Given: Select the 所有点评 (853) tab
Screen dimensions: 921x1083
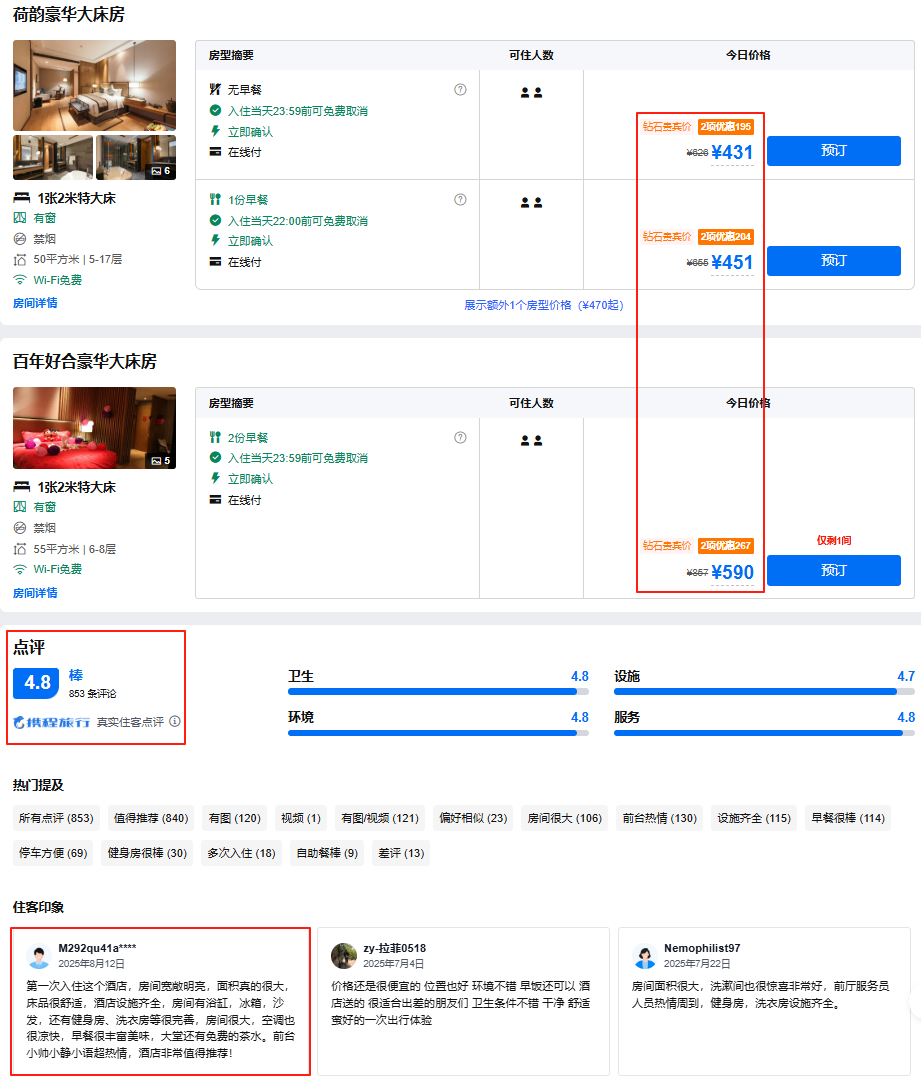Looking at the screenshot, I should tap(56, 818).
